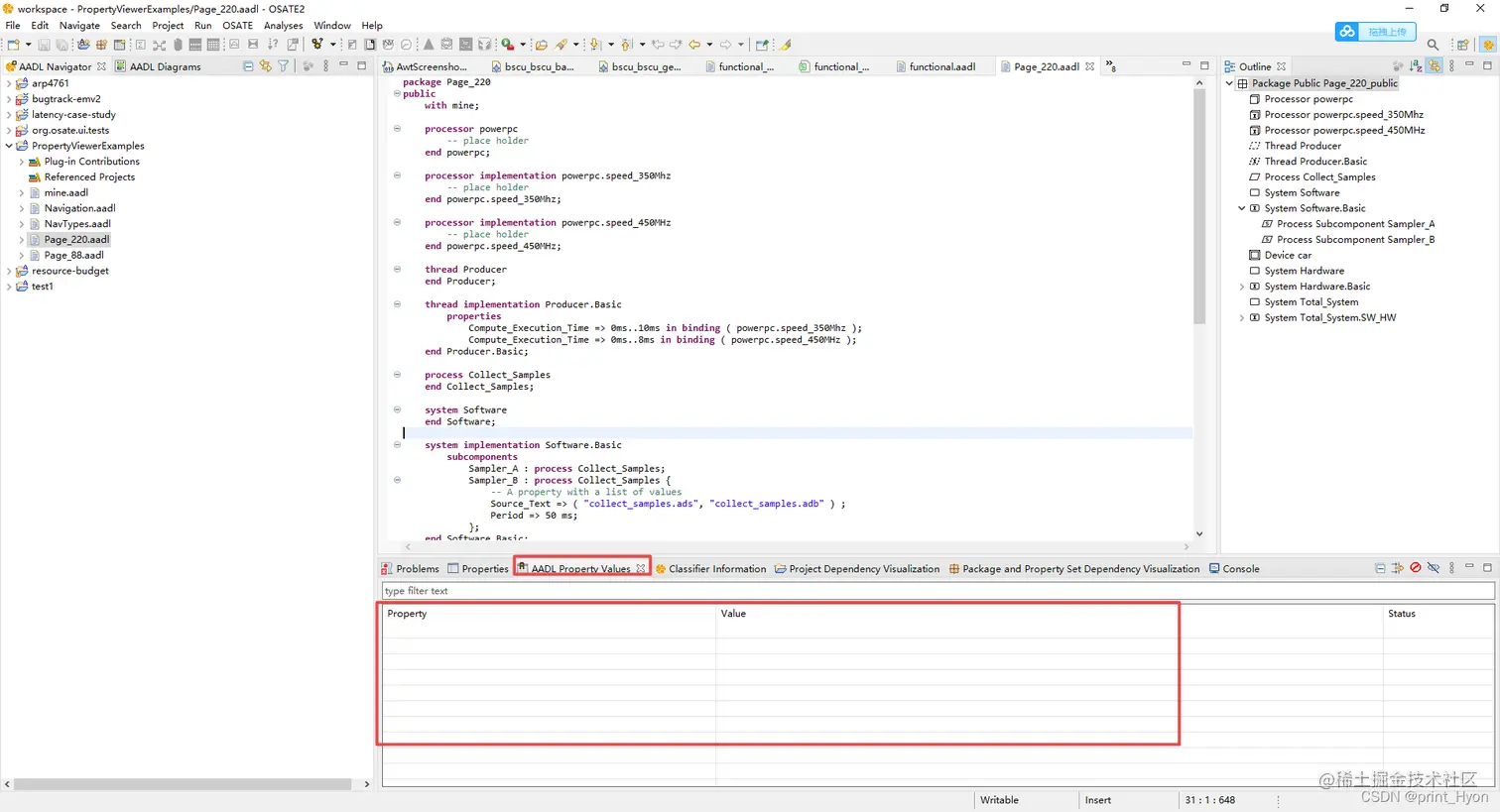Viewport: 1500px width, 812px height.
Task: Click the Save toolbar icon
Action: coord(44,45)
